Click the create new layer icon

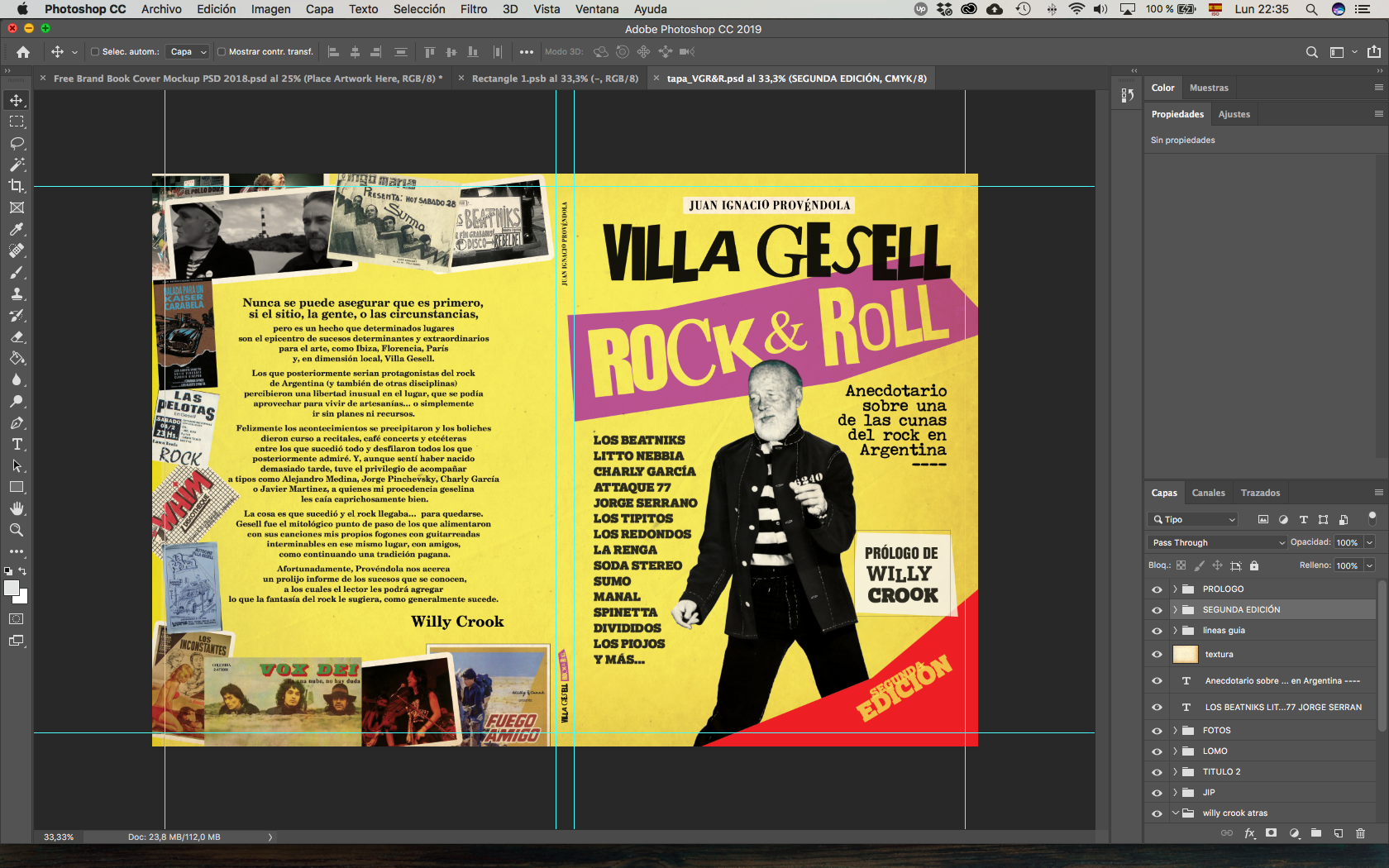1338,833
